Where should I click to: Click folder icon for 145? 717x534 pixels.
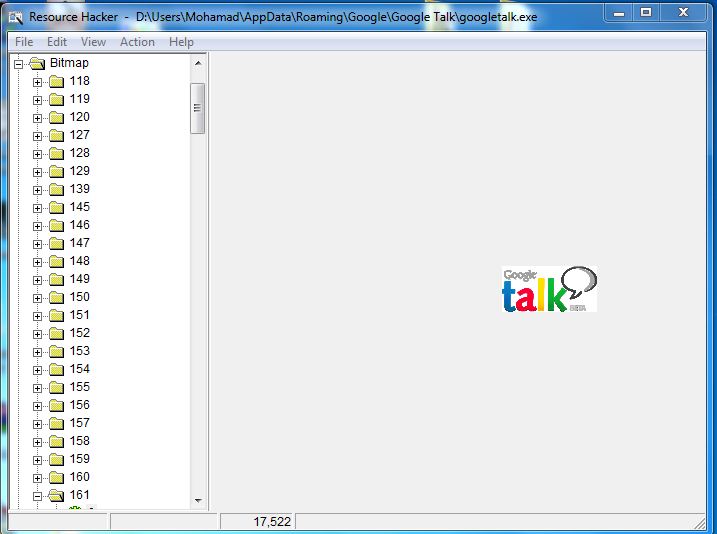pyautogui.click(x=56, y=208)
